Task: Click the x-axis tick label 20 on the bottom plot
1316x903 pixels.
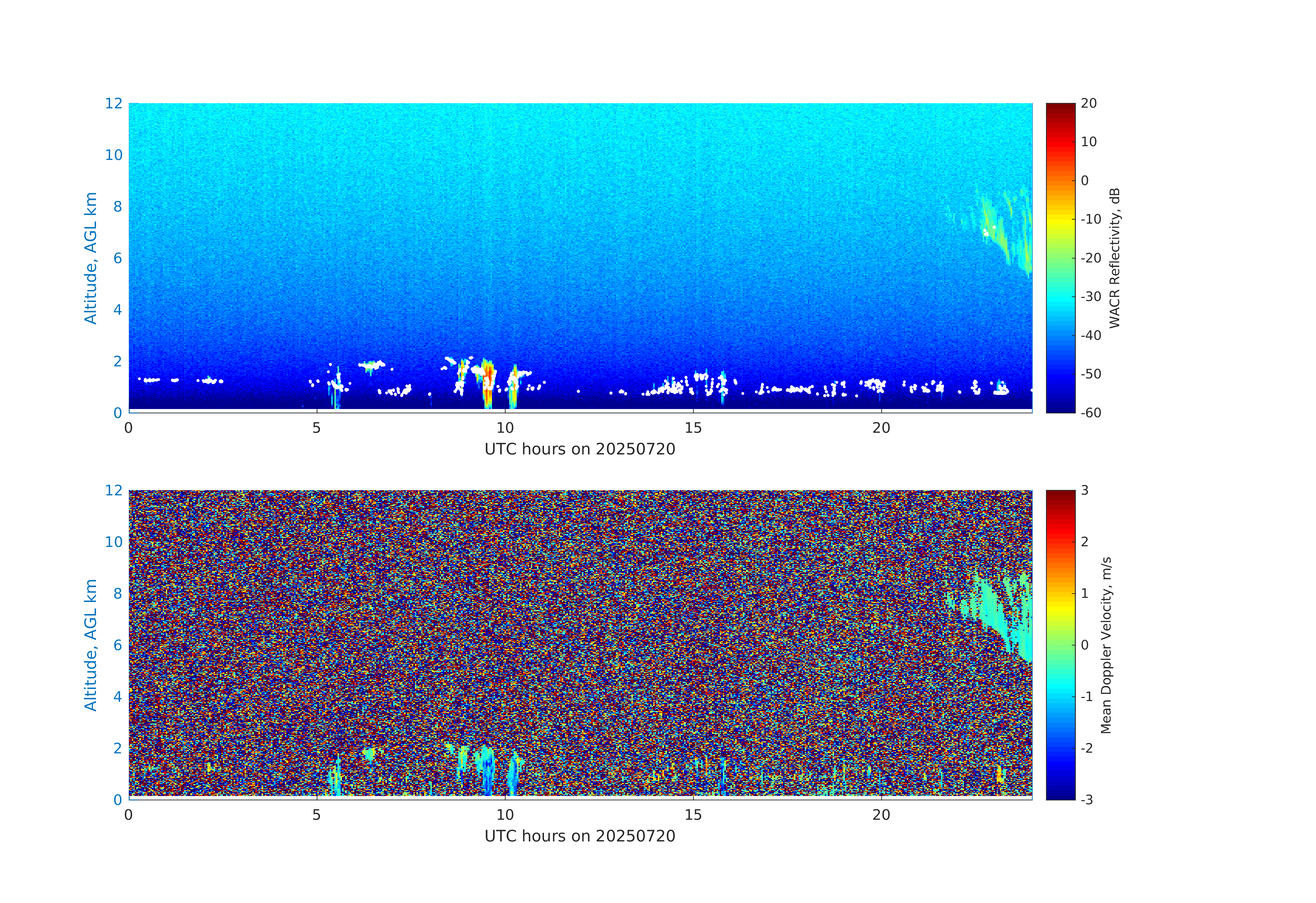Action: (881, 815)
